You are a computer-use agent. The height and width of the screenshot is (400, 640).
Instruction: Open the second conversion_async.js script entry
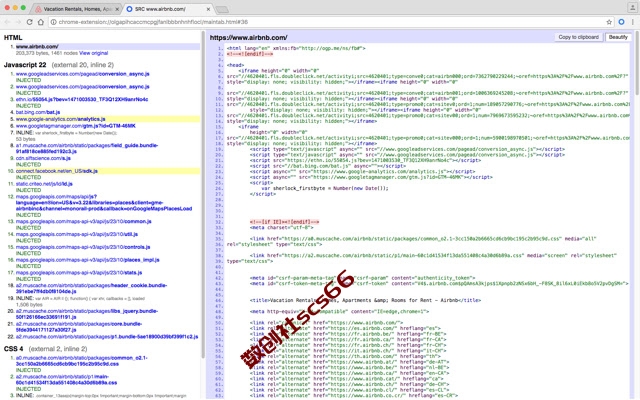[x=82, y=87]
